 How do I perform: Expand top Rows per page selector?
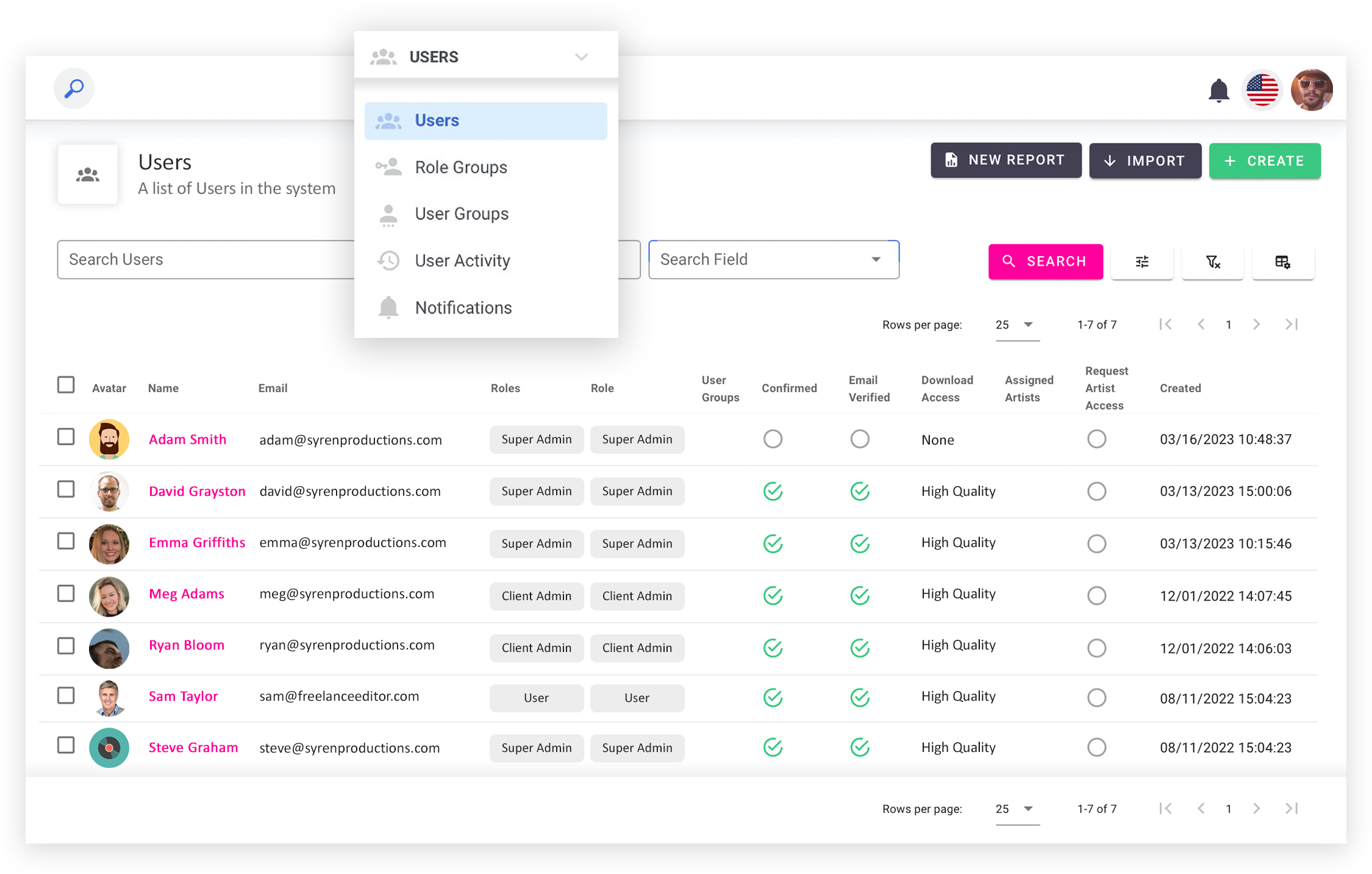(x=1015, y=324)
